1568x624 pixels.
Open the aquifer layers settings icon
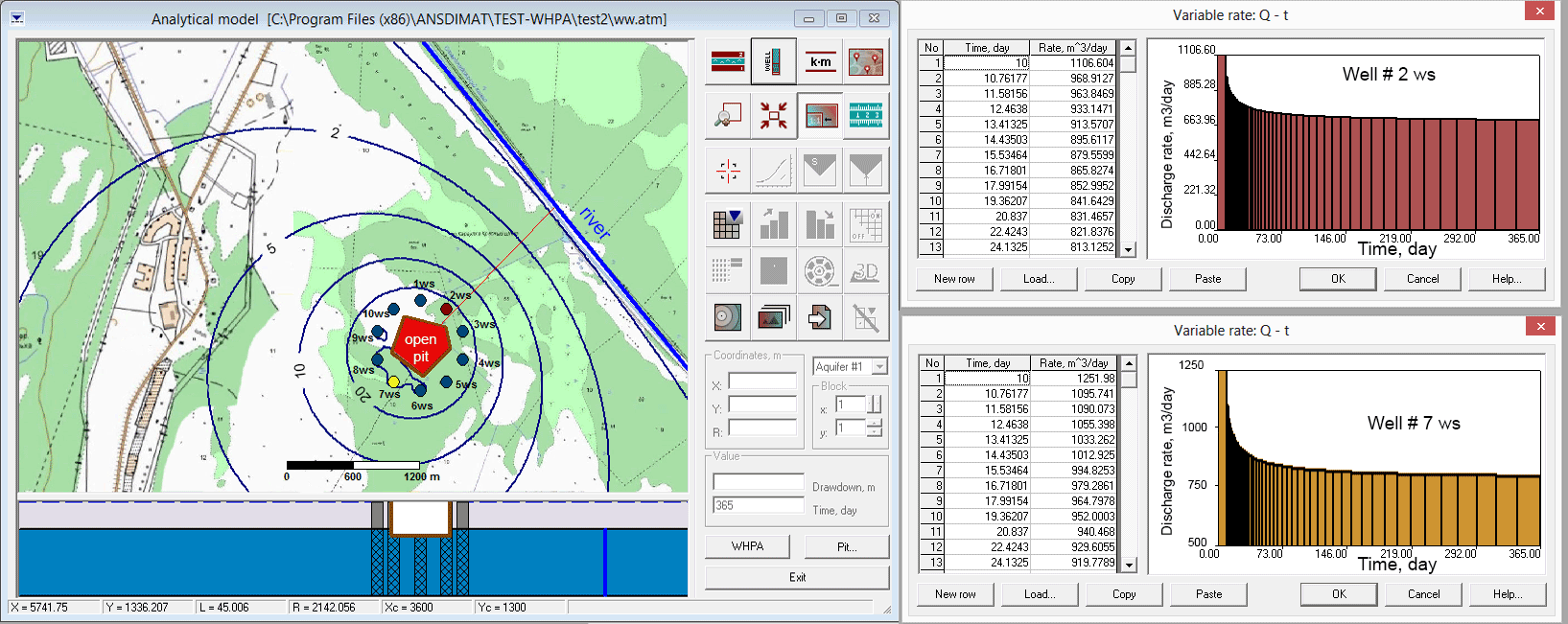coord(728,62)
